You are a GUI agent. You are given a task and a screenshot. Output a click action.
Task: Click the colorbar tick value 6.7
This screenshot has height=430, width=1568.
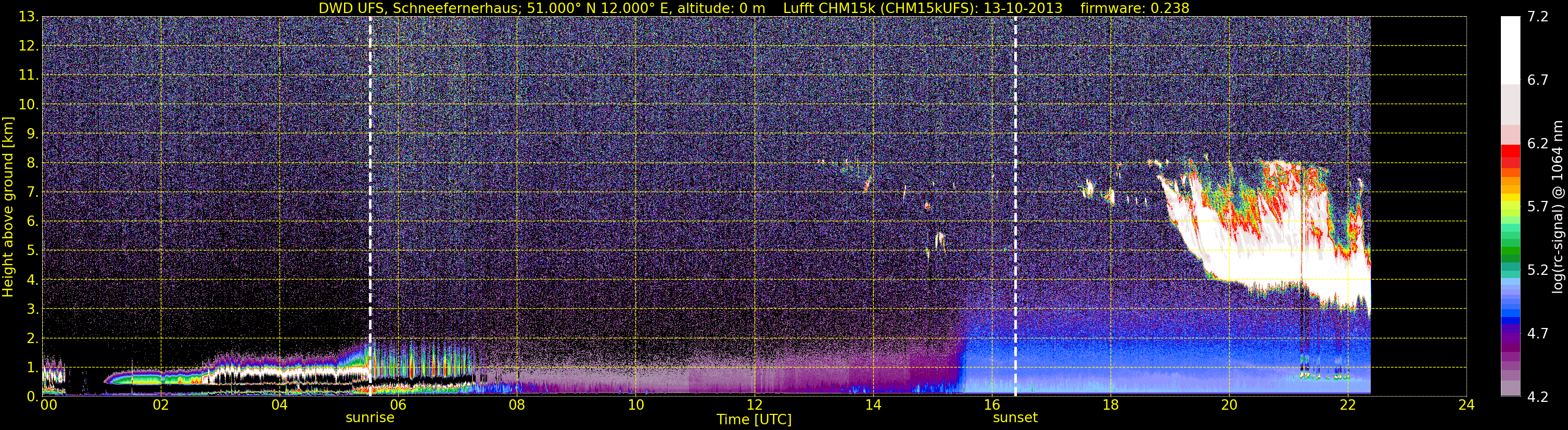1538,80
